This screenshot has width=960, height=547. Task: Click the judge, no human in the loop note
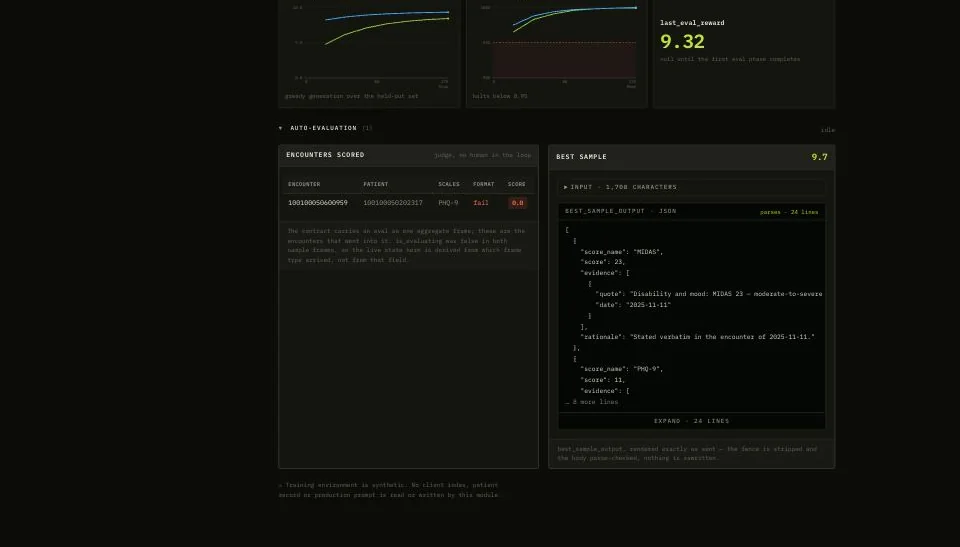482,156
